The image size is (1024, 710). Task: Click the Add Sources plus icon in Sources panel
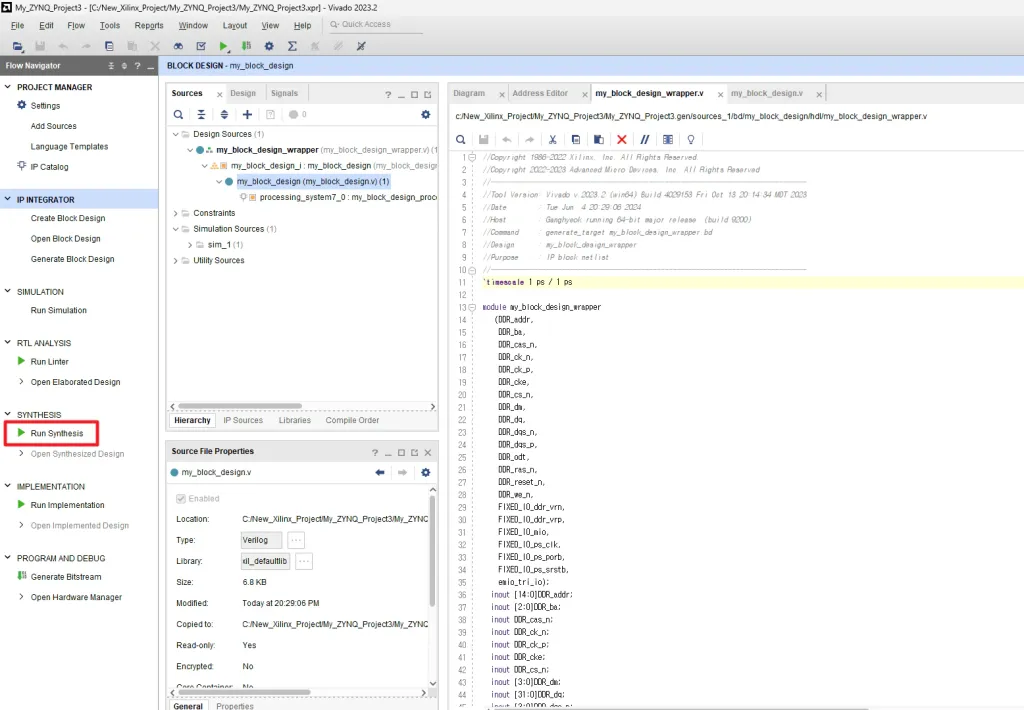point(247,115)
